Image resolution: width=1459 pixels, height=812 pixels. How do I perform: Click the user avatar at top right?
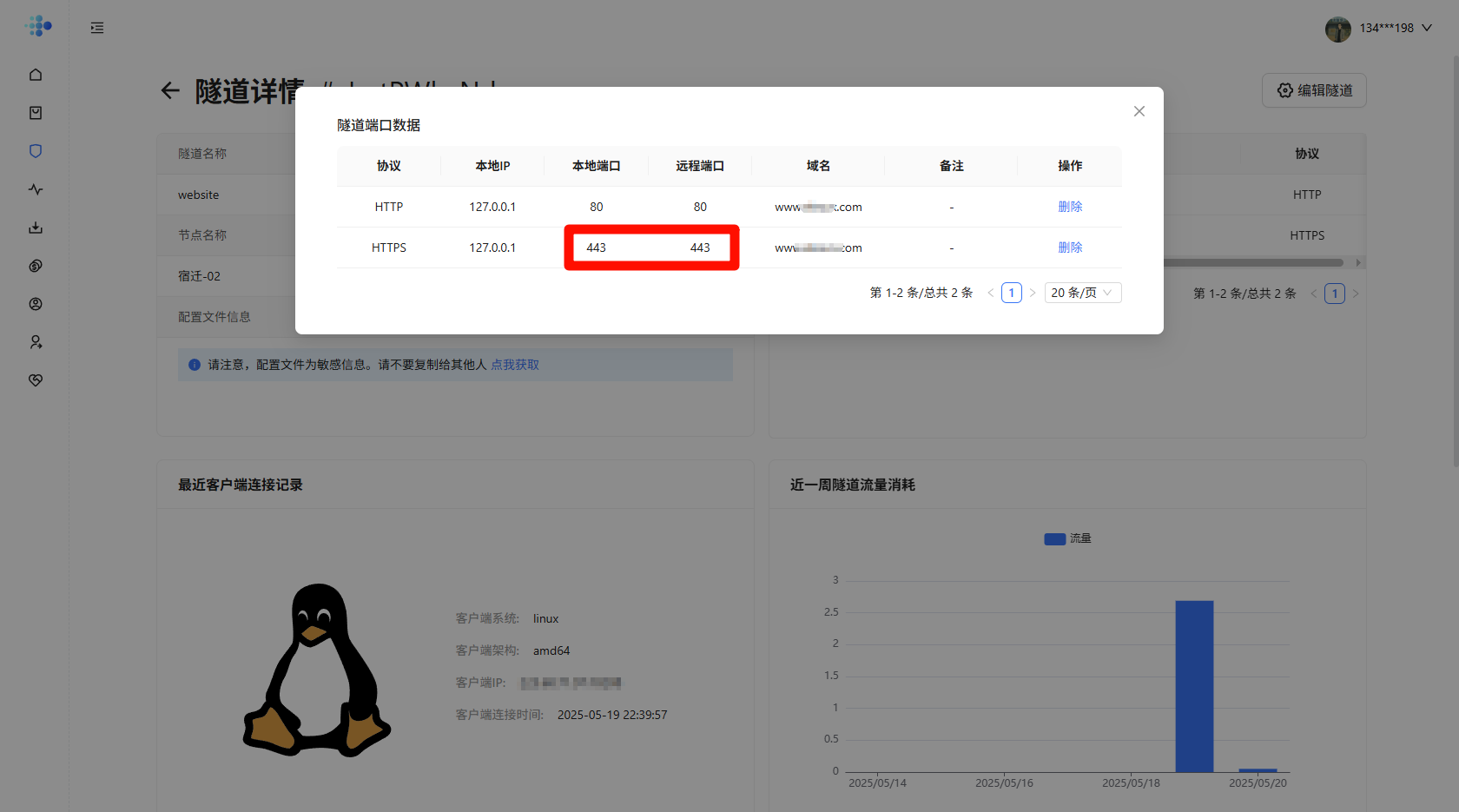point(1337,29)
